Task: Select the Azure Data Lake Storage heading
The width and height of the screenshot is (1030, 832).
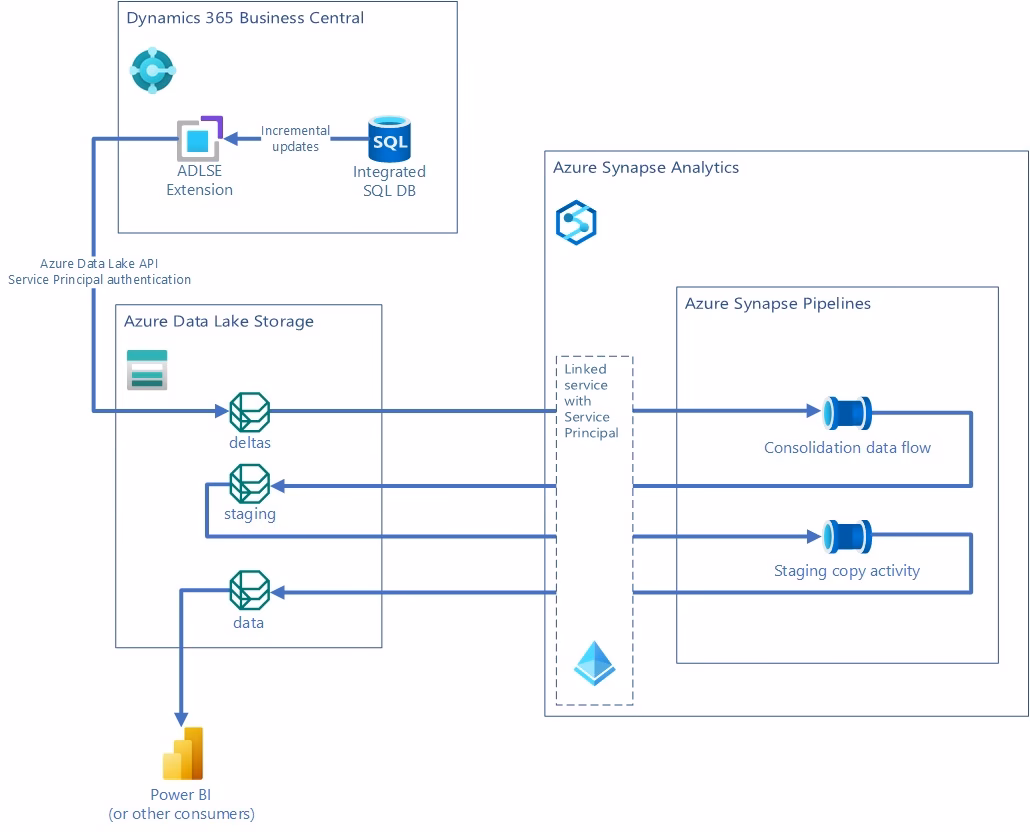Action: coord(217,321)
